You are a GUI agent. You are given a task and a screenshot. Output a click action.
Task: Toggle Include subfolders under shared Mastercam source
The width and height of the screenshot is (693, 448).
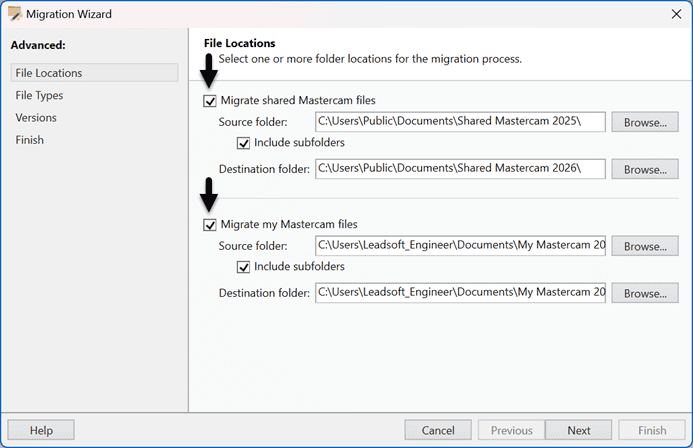tap(243, 143)
